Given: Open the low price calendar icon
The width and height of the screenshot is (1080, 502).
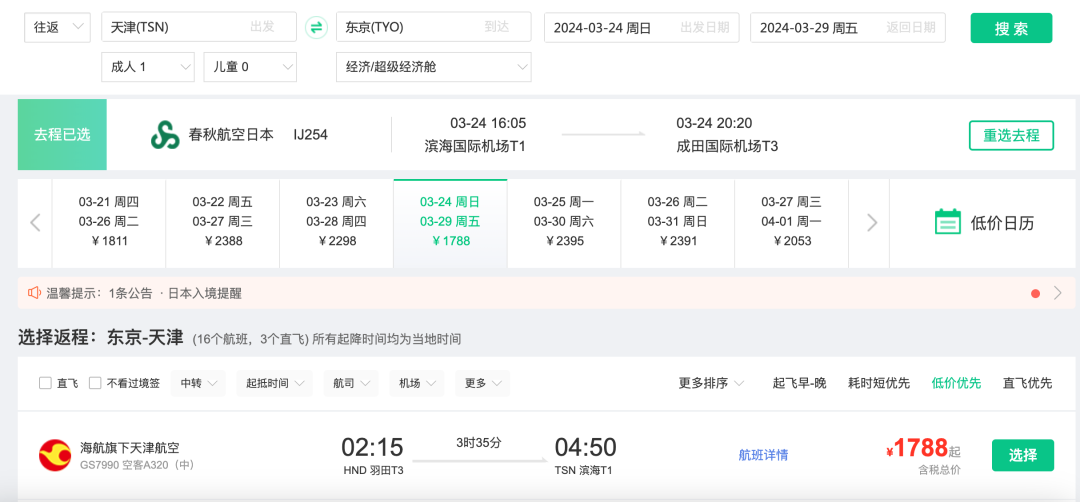Looking at the screenshot, I should pos(947,223).
